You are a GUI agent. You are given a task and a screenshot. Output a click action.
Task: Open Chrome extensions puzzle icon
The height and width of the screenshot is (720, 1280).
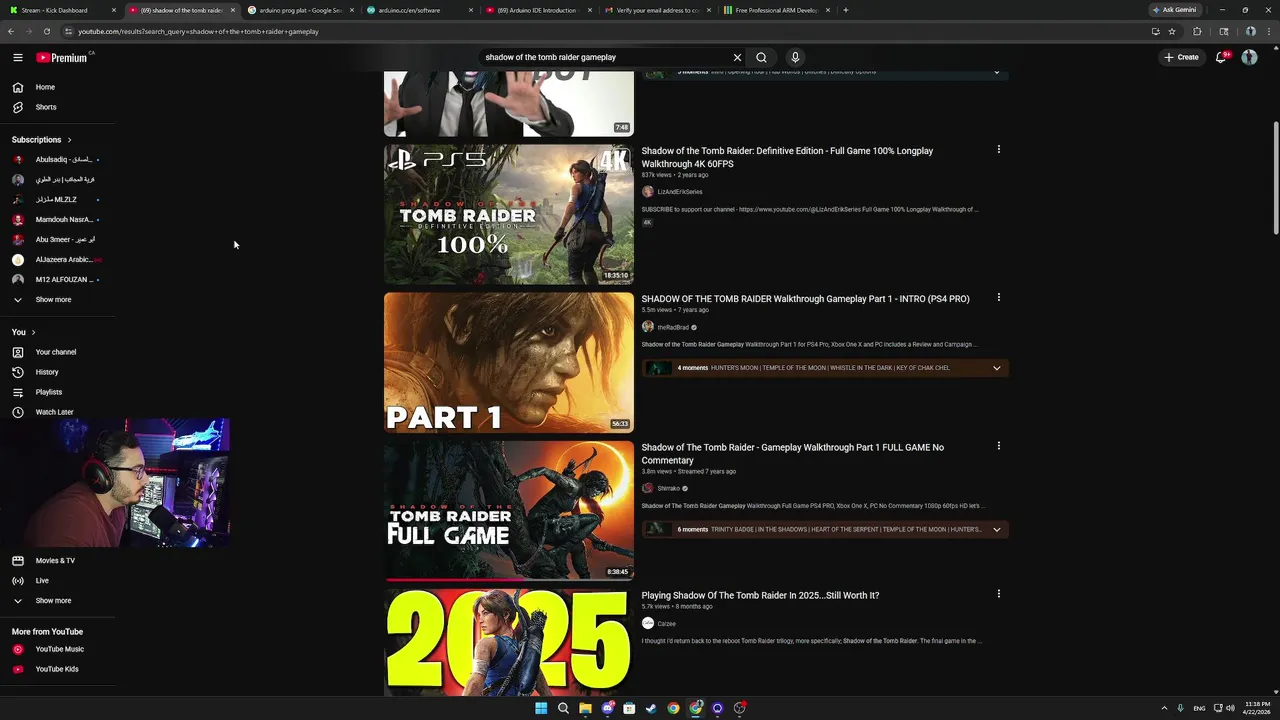coord(1197,31)
